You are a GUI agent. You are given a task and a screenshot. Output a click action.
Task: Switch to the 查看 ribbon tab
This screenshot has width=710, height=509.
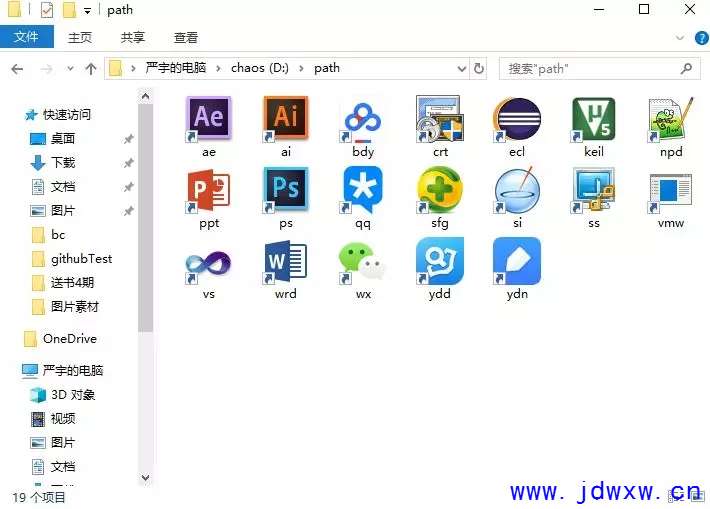(x=186, y=37)
